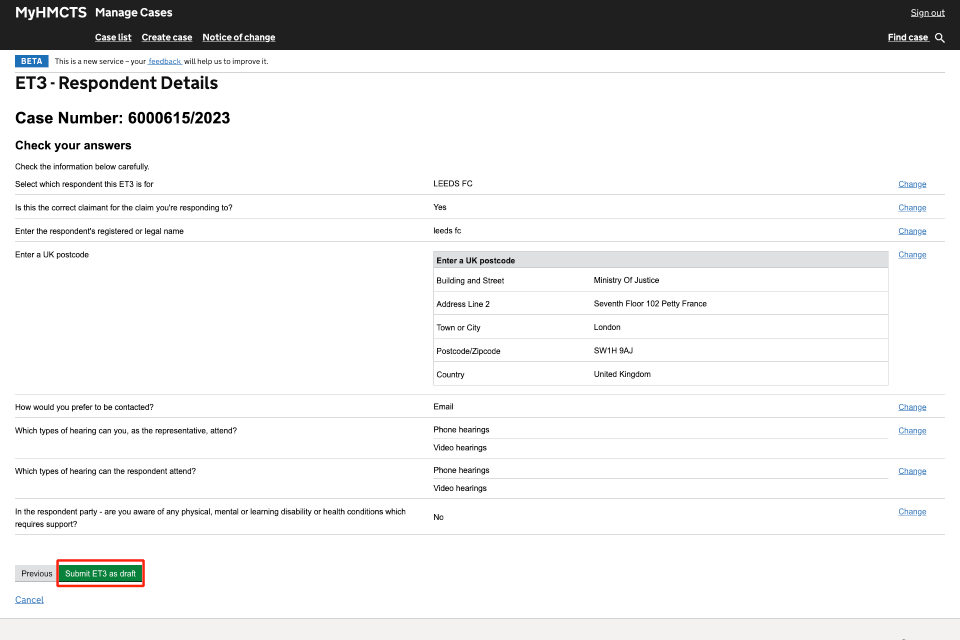Click the MyHMCTS logo text
The image size is (960, 640).
51,13
